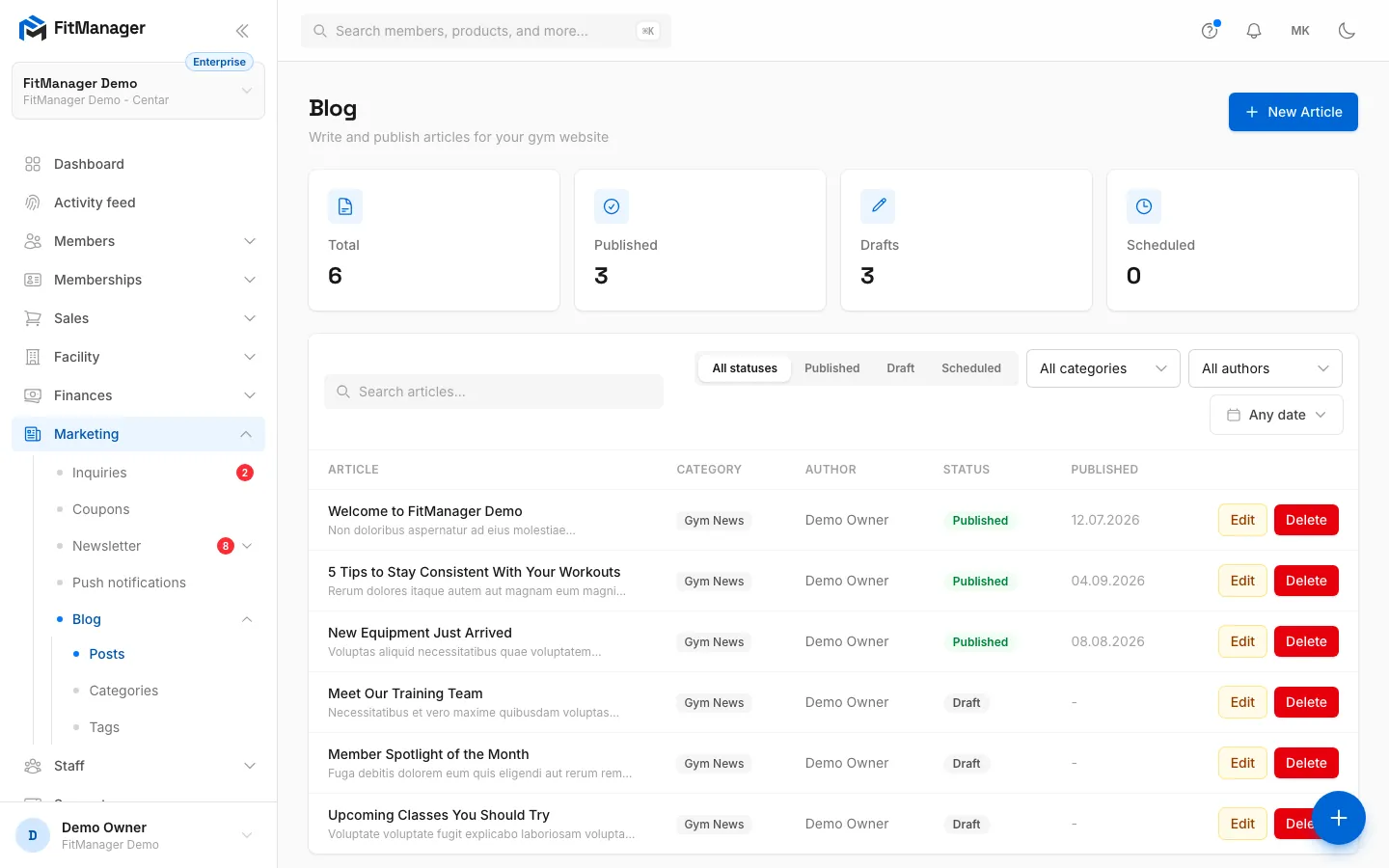Image resolution: width=1389 pixels, height=868 pixels.
Task: Expand the Members submenu chevron
Action: click(250, 241)
